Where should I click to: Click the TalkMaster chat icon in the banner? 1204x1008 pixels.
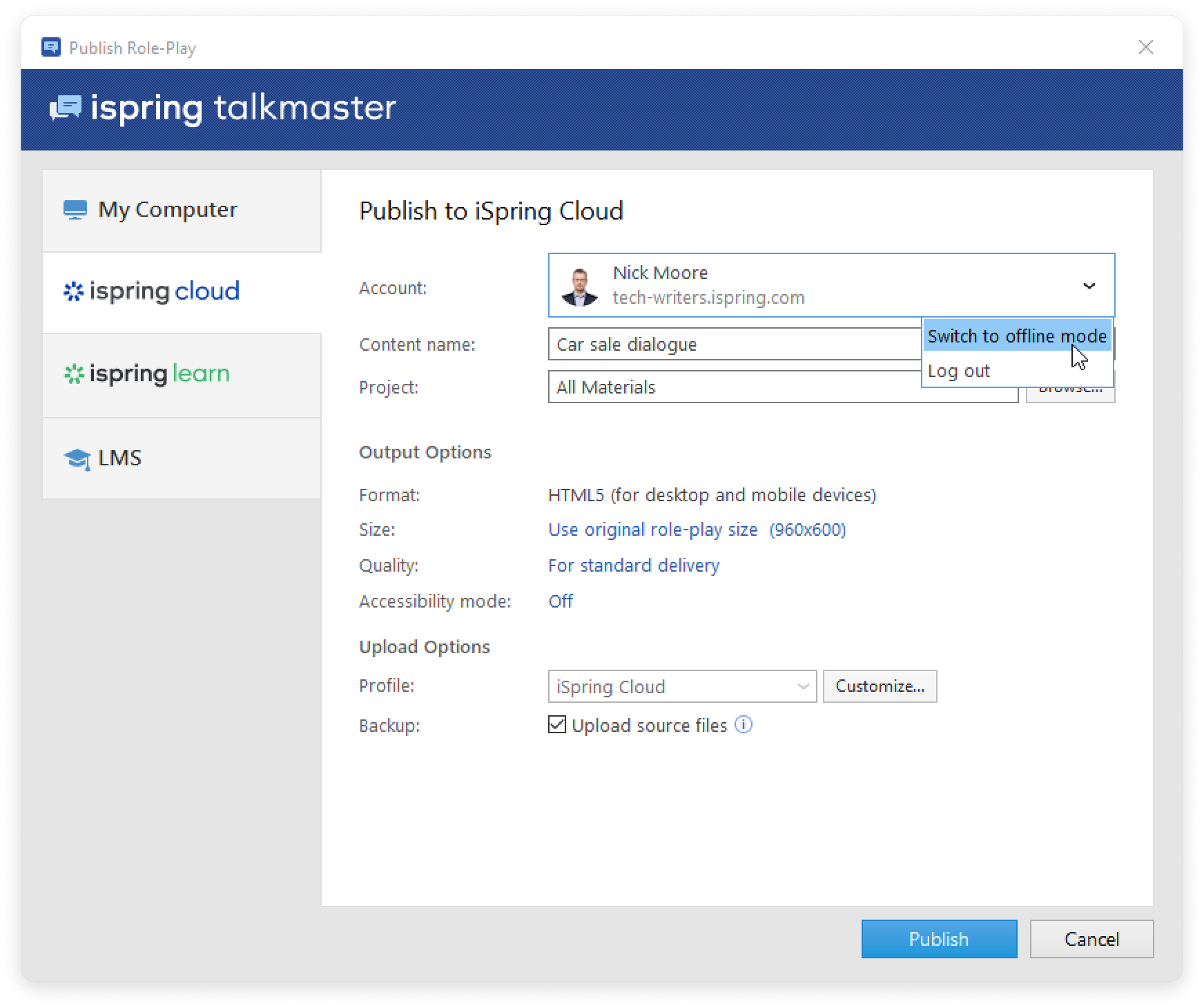(x=66, y=108)
